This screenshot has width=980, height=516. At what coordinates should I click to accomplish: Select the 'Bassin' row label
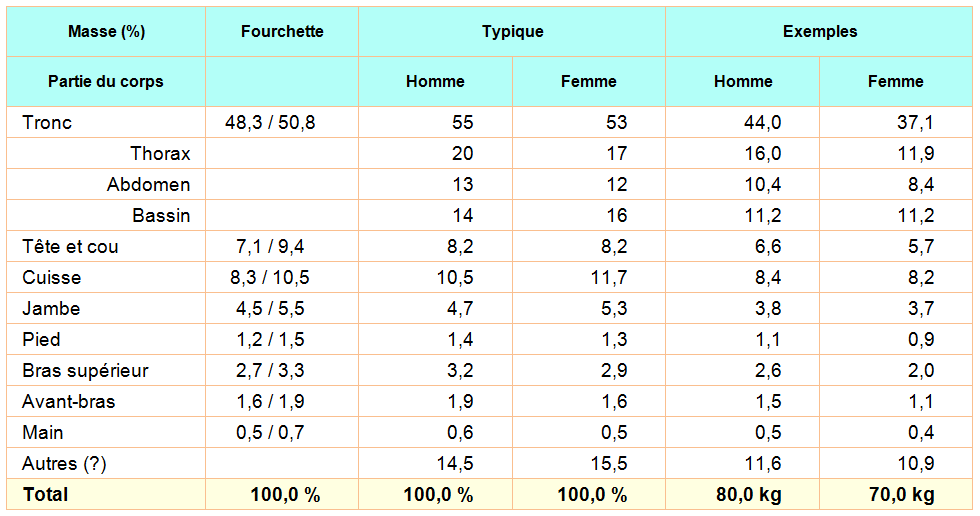pyautogui.click(x=161, y=216)
